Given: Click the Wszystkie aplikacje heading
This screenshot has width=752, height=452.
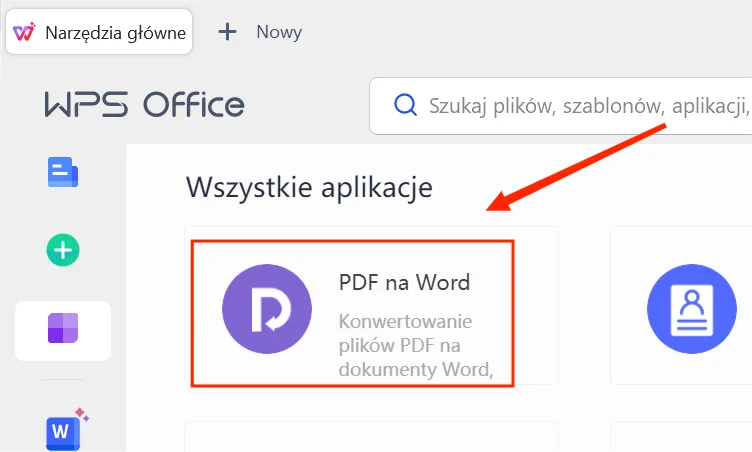Looking at the screenshot, I should [309, 187].
